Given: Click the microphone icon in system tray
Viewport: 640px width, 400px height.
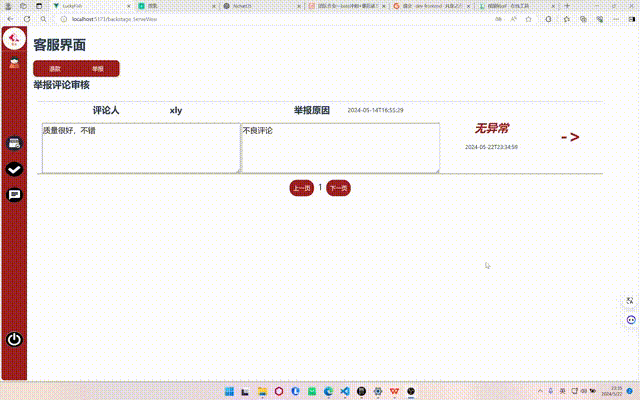Looking at the screenshot, I should coord(551,391).
